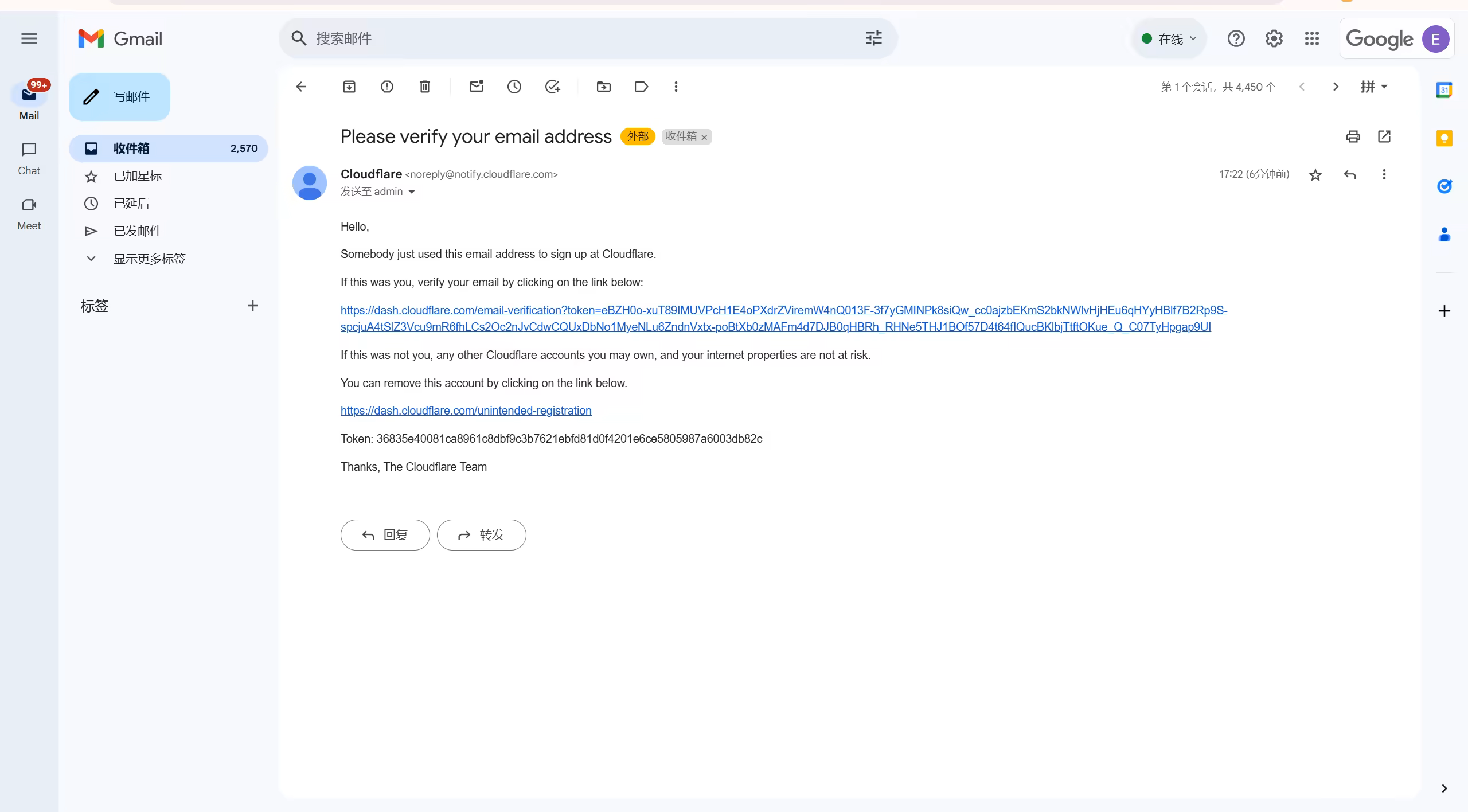Star the Cloudflare message
1468x812 pixels.
(x=1315, y=175)
